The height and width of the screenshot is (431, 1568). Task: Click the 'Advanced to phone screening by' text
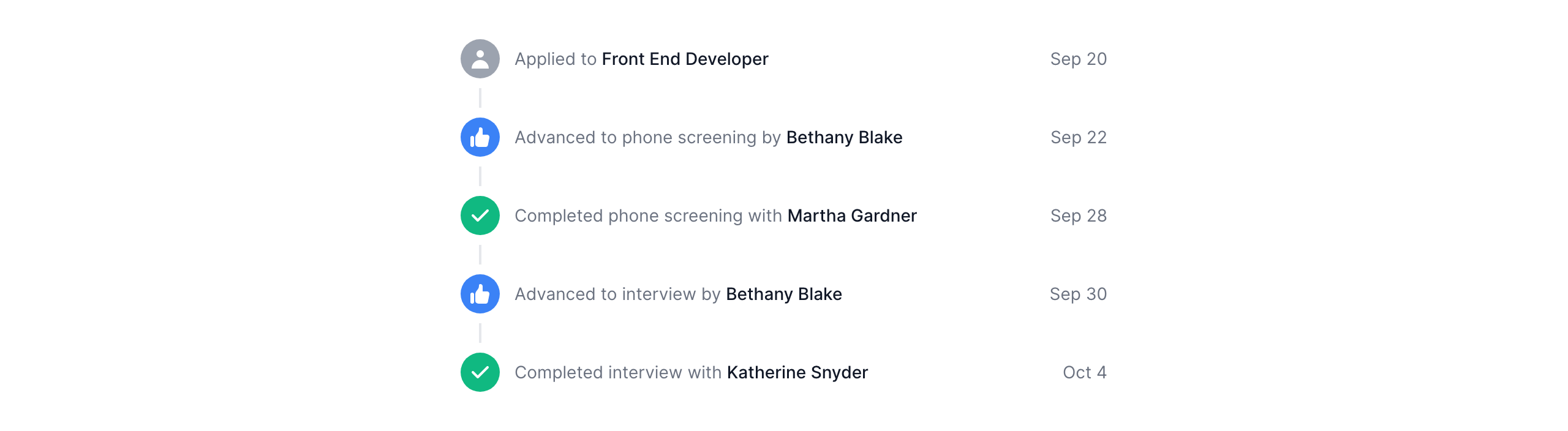point(647,137)
